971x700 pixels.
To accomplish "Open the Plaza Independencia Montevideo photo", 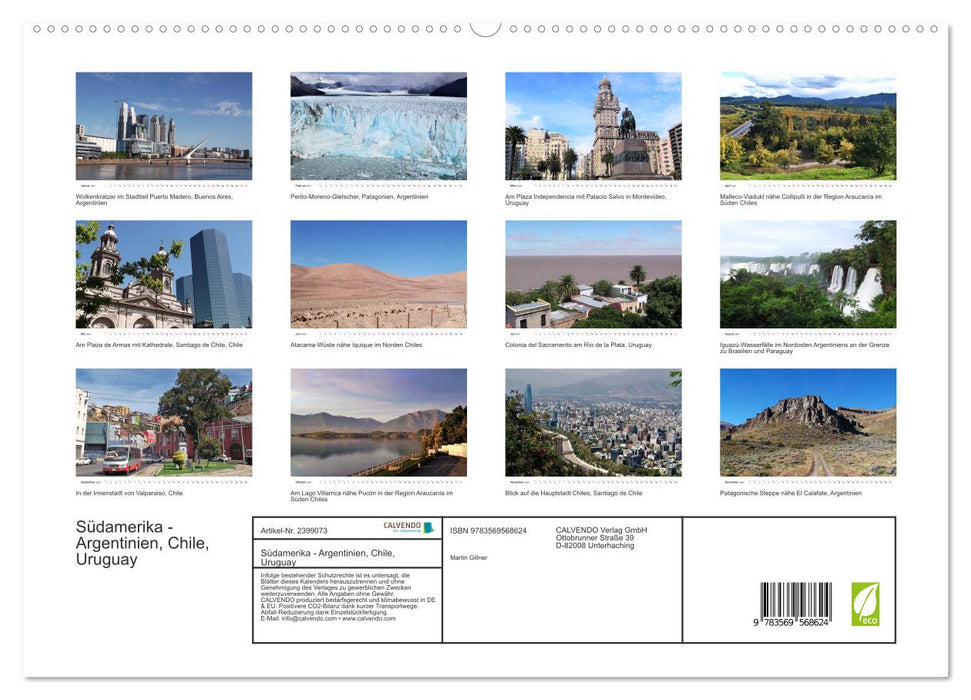I will coord(593,126).
